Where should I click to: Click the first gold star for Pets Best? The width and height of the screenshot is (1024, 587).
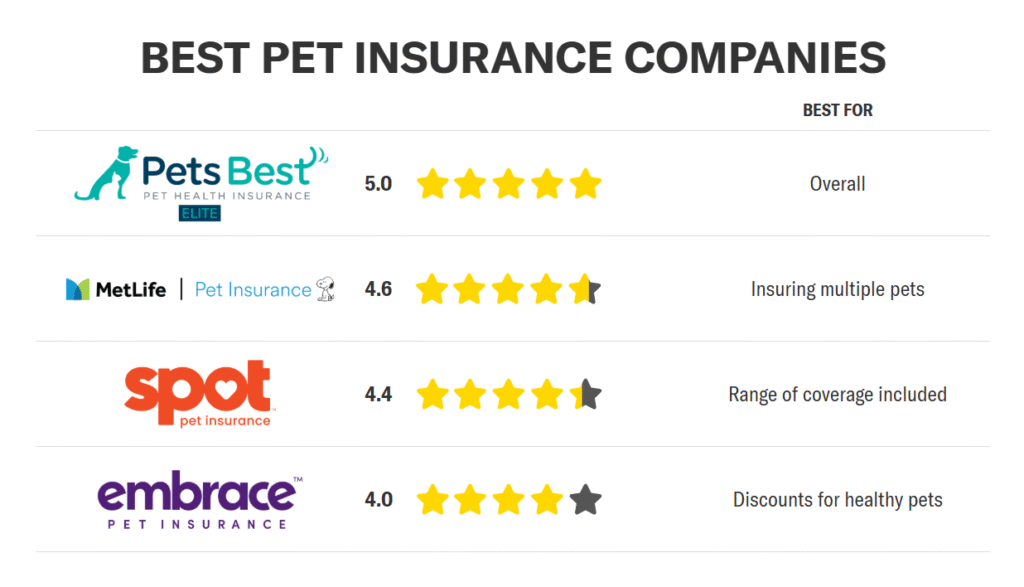click(432, 183)
